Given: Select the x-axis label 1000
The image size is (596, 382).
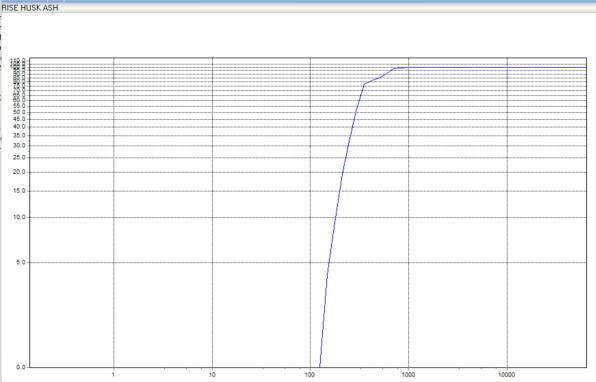Looking at the screenshot, I should (x=408, y=375).
